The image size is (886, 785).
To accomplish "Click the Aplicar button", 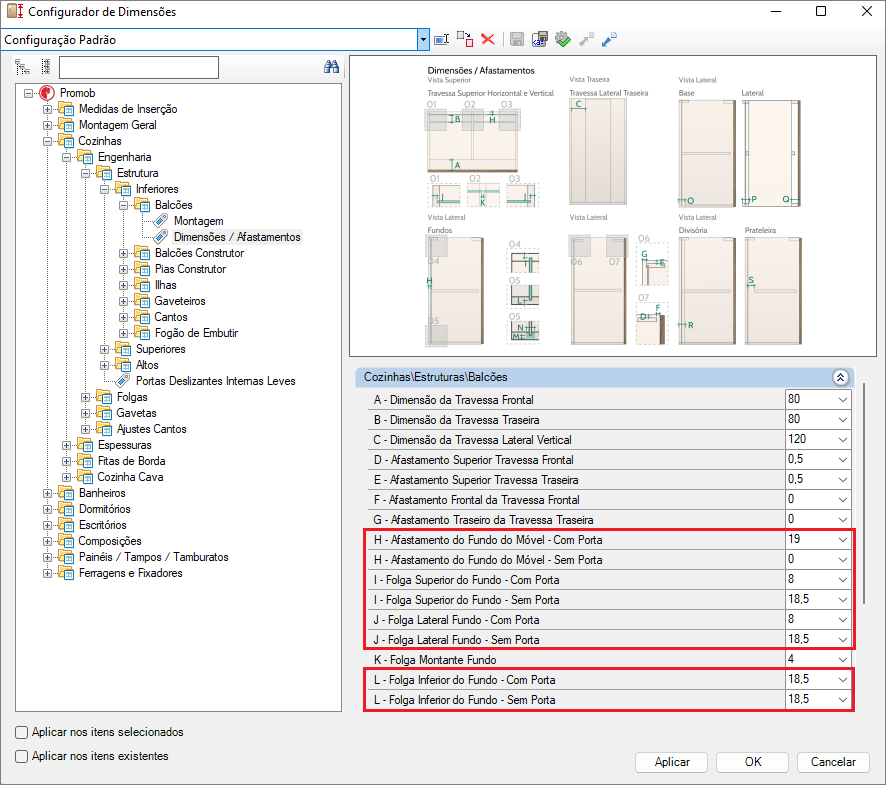I will 671,762.
